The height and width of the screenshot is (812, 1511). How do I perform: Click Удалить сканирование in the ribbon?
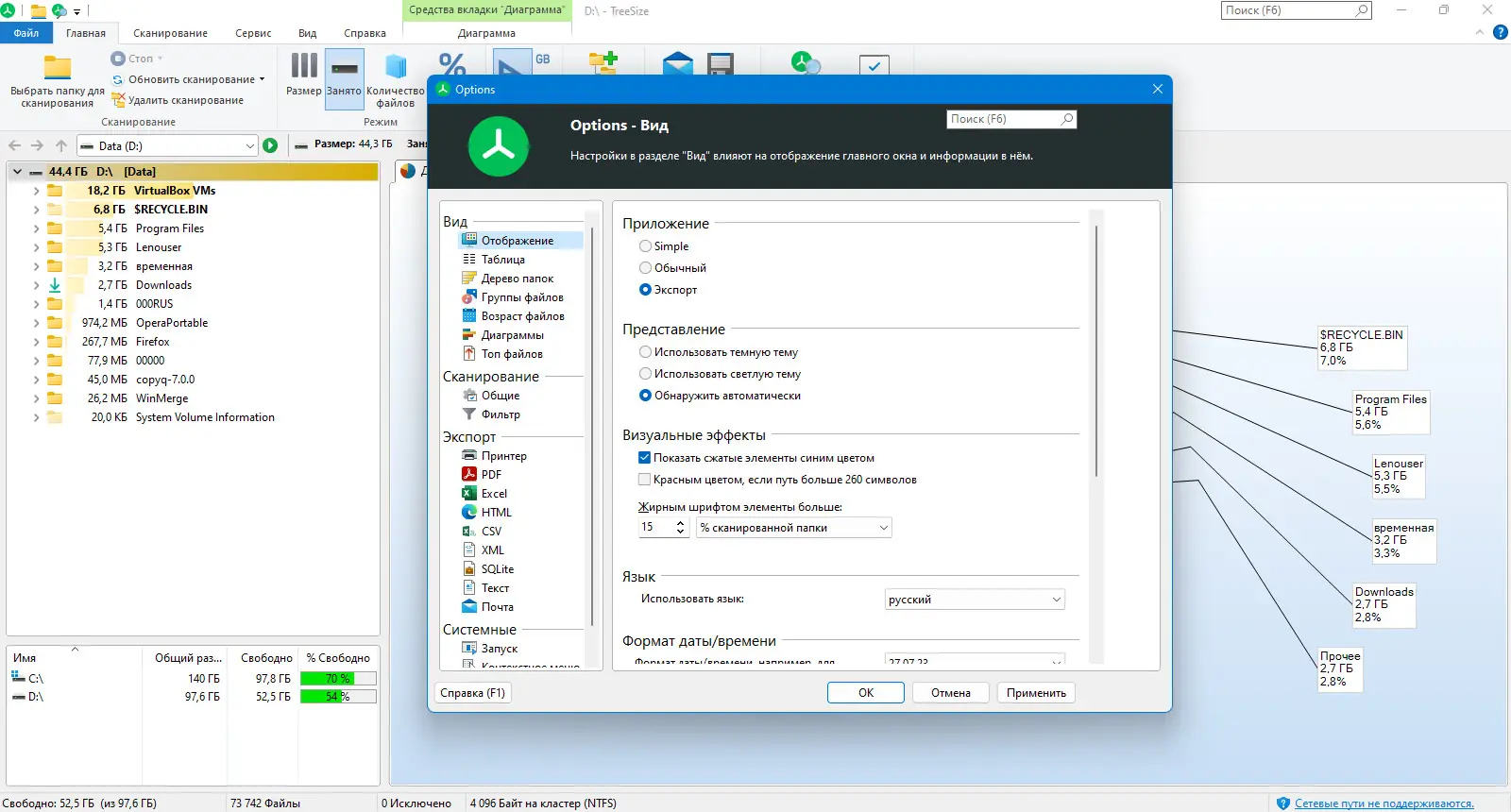click(178, 100)
